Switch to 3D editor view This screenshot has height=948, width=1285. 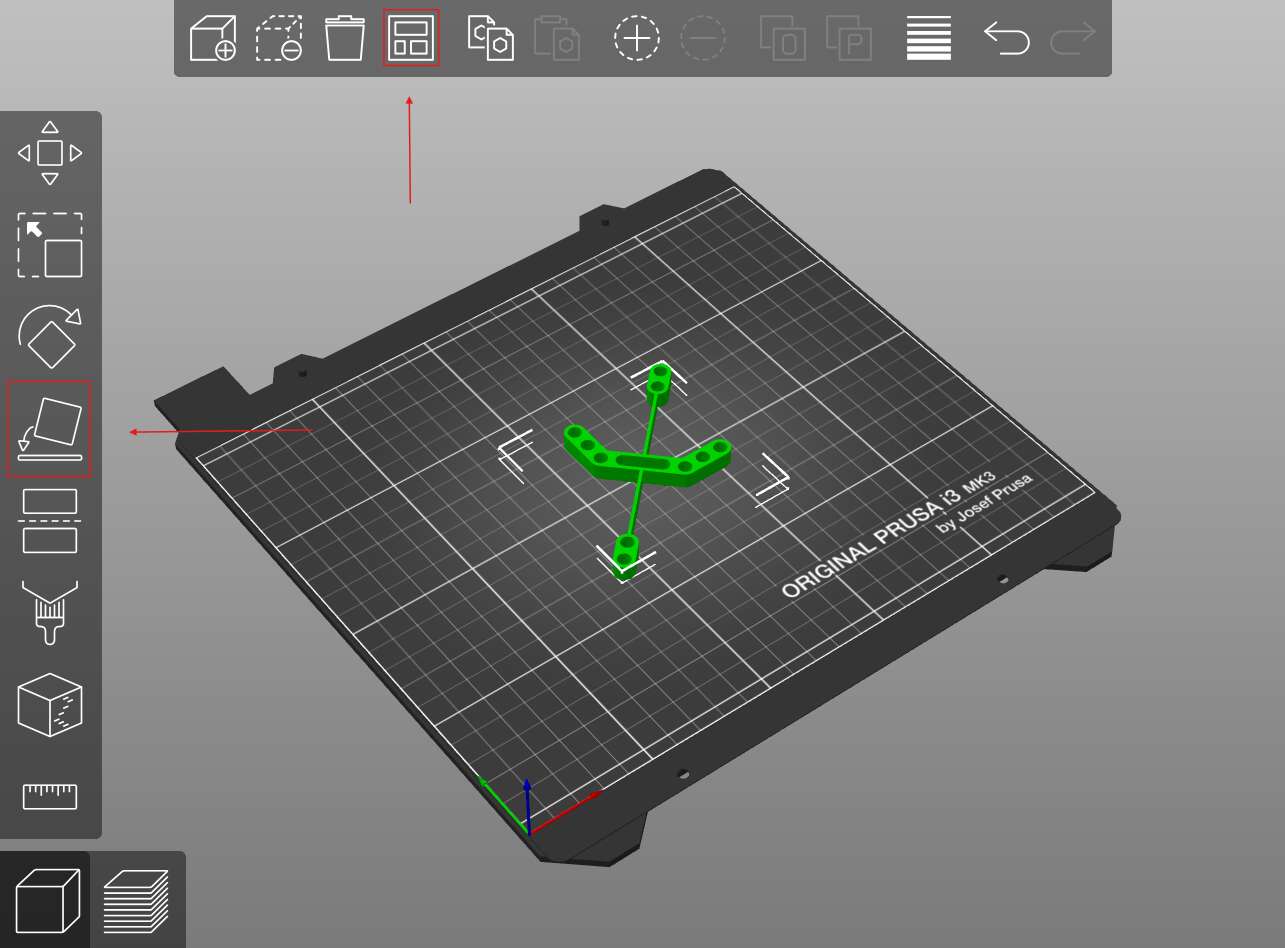(47, 901)
